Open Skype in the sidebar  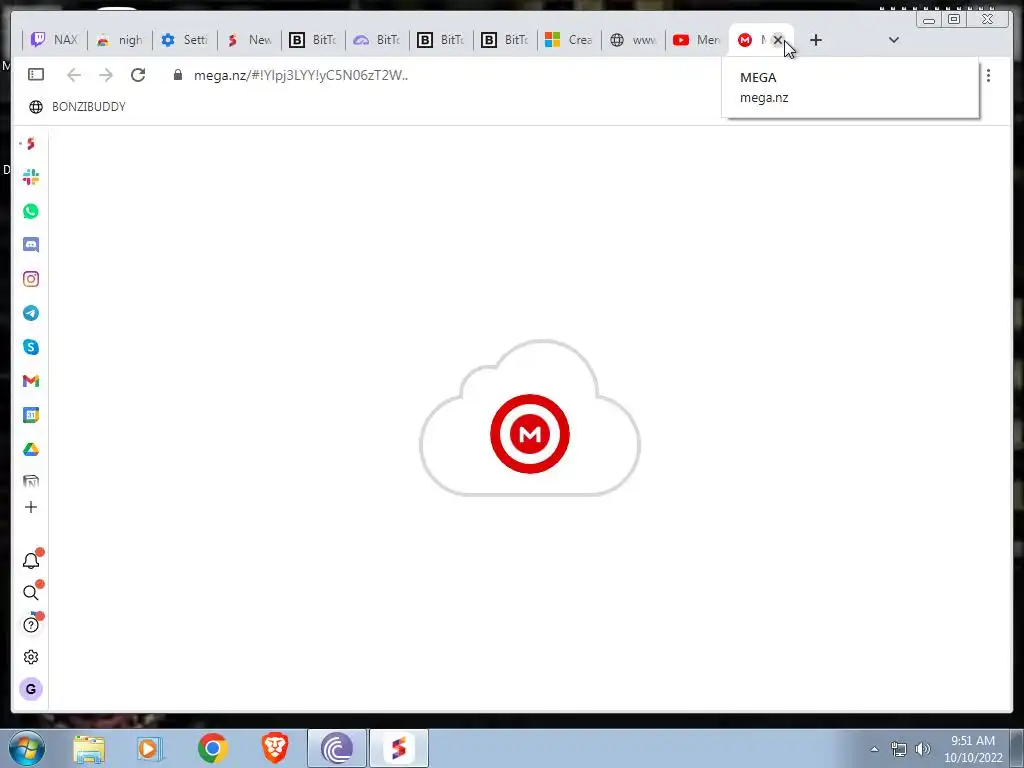tap(31, 347)
